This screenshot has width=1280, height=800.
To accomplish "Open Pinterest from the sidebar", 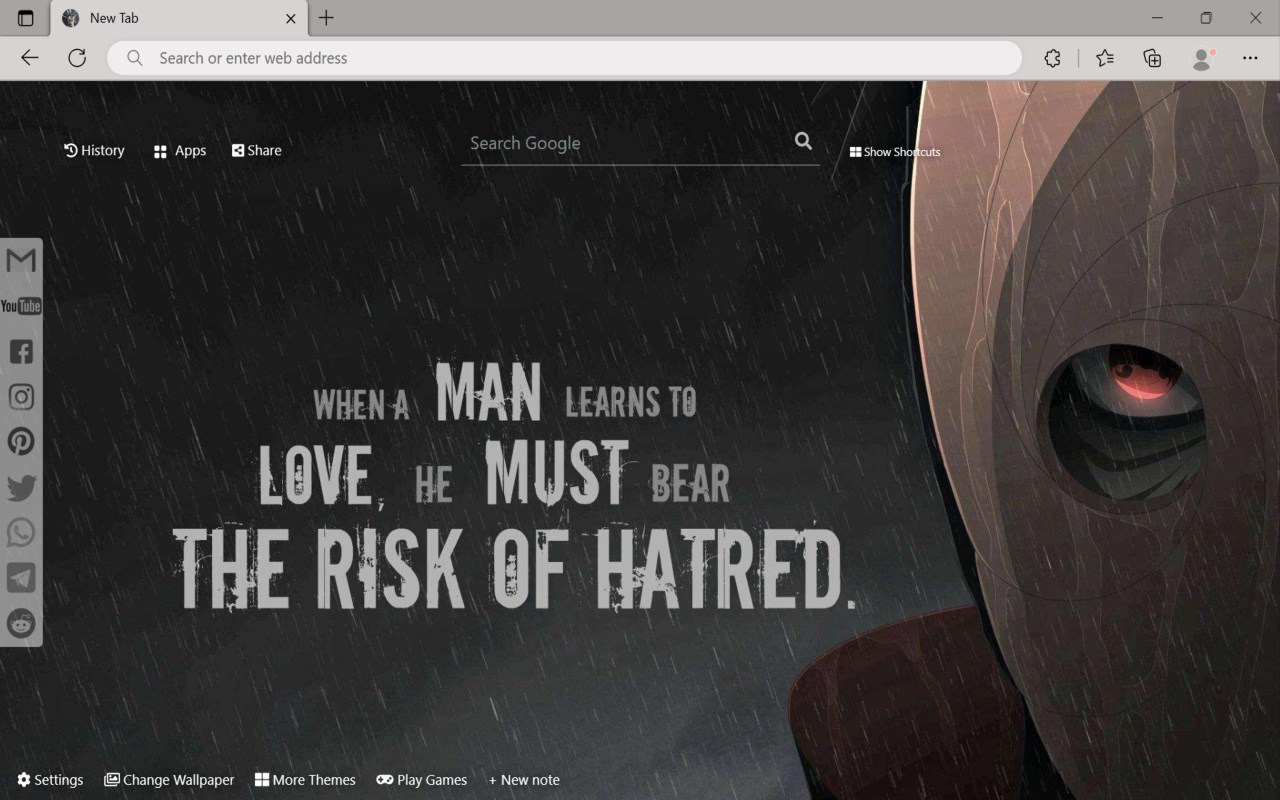I will [21, 442].
